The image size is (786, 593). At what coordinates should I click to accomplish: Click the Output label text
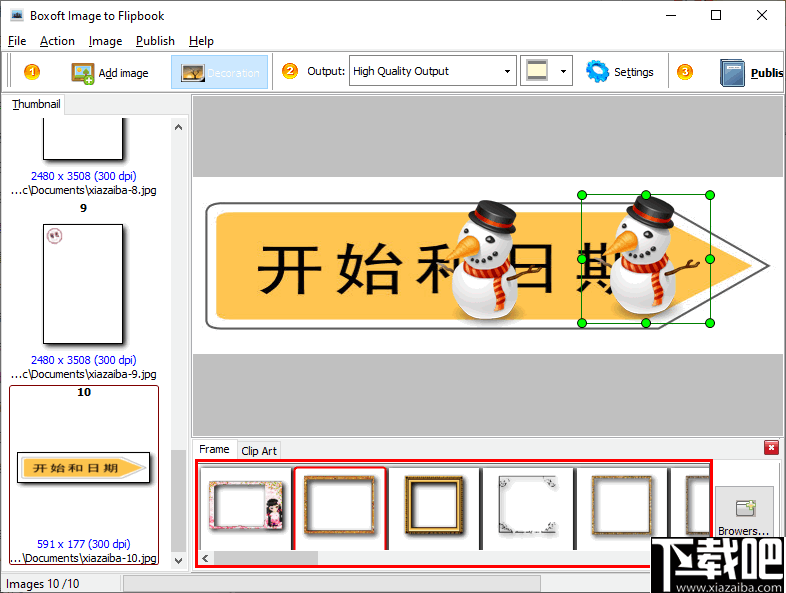click(326, 71)
